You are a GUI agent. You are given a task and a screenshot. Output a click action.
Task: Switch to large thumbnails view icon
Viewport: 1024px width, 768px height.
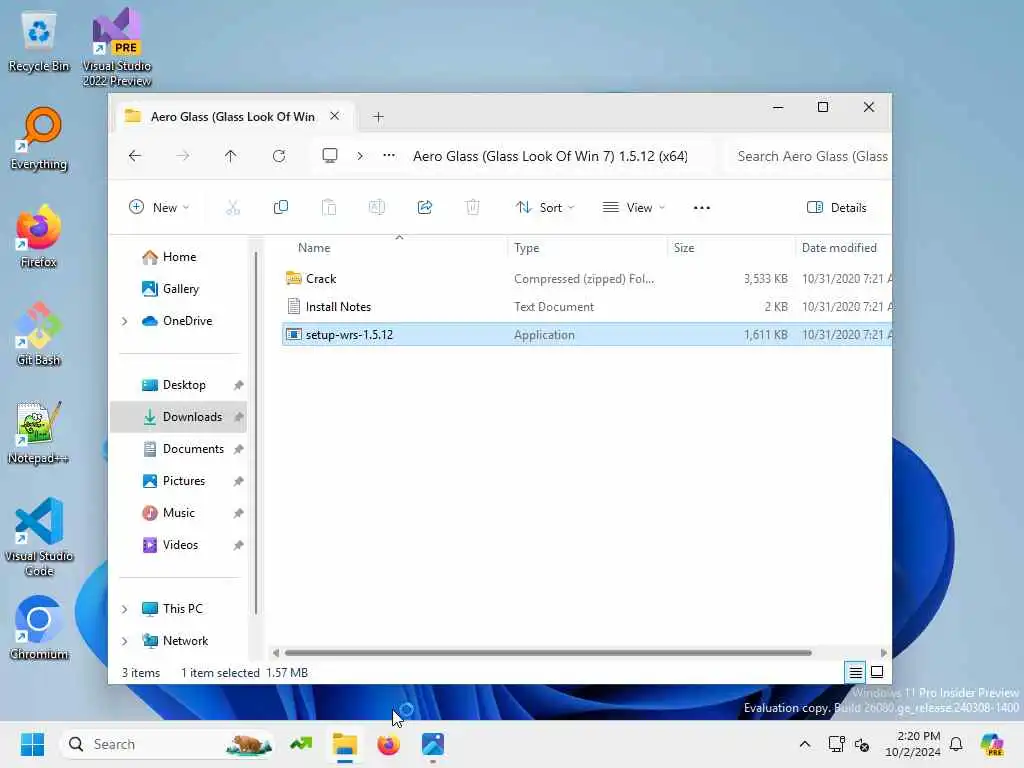877,672
